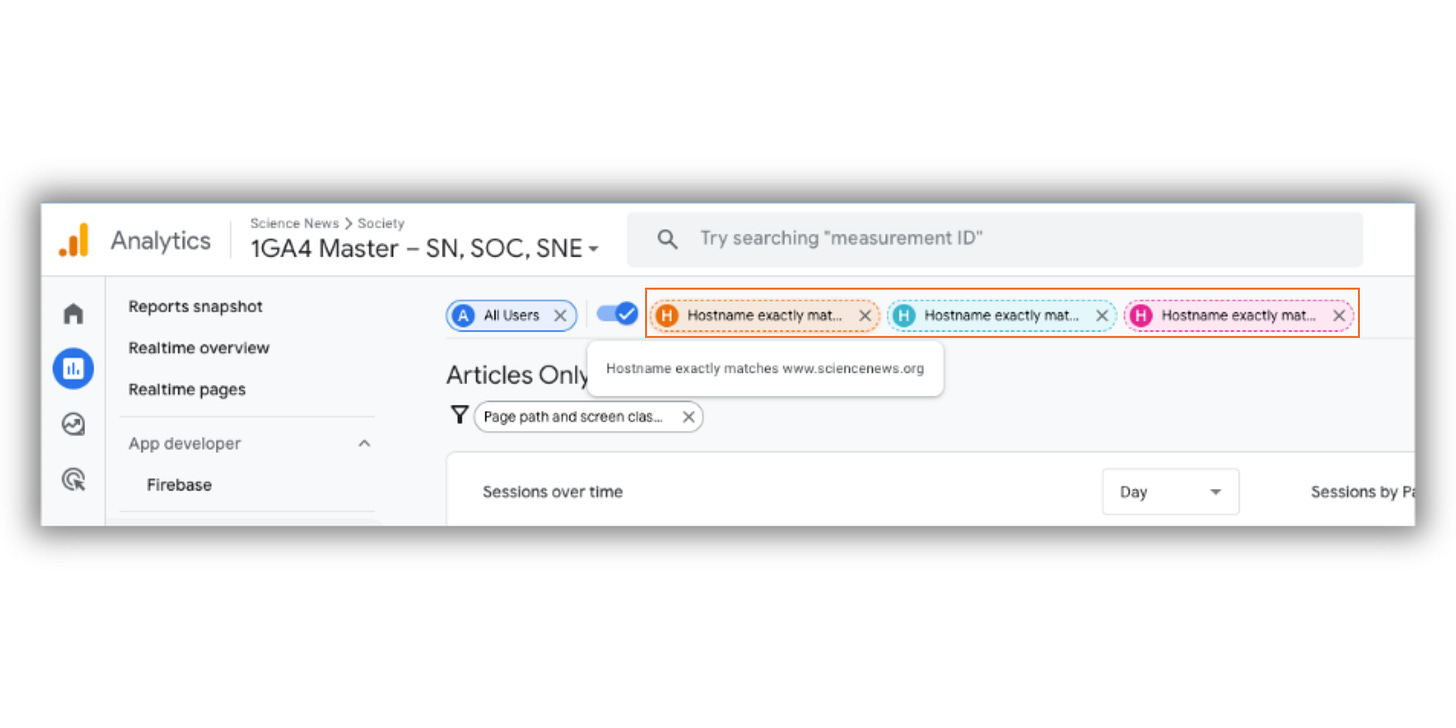Open Realtime pages
Screen dimensions: 1456x728
[x=187, y=389]
